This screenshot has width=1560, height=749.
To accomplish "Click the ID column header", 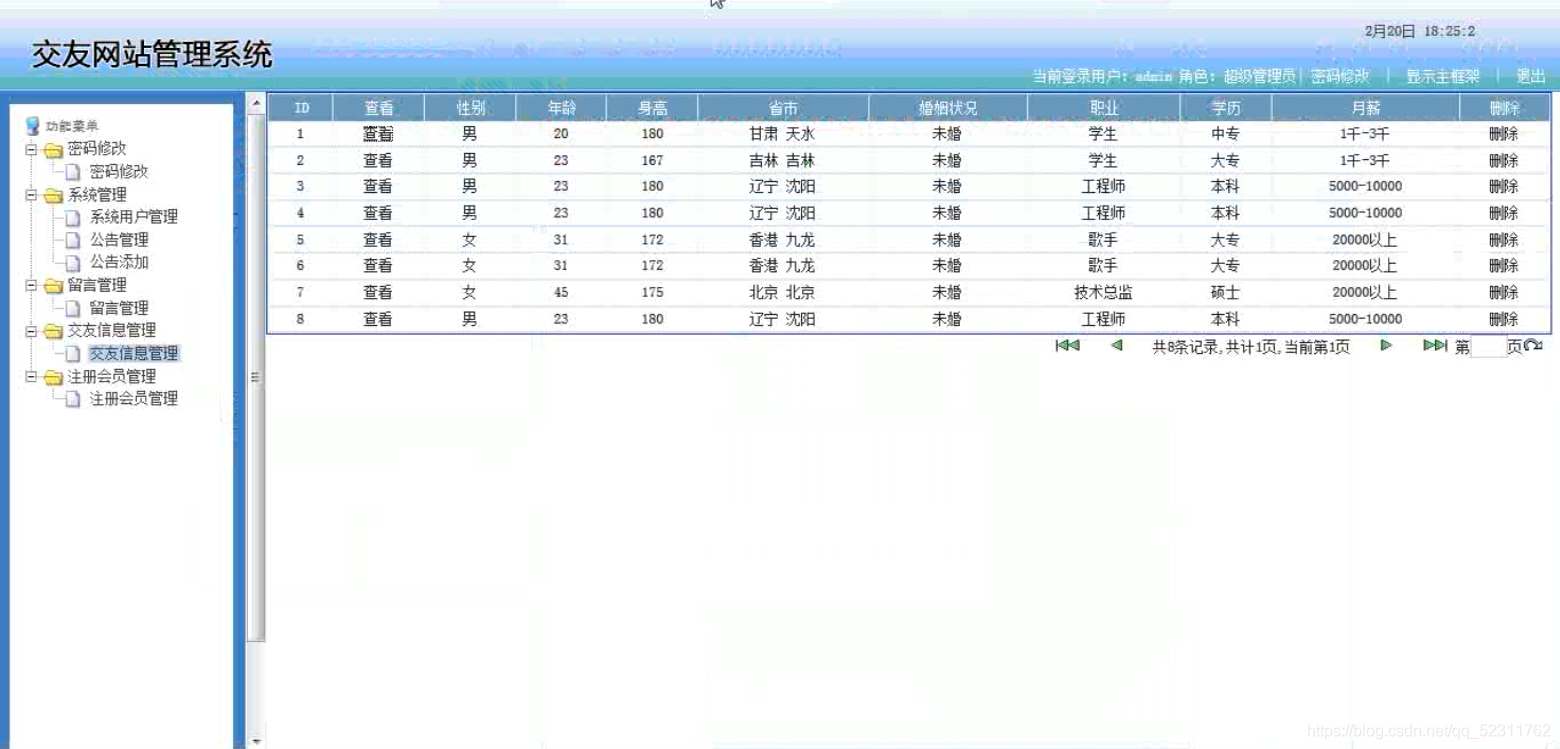I will 301,108.
